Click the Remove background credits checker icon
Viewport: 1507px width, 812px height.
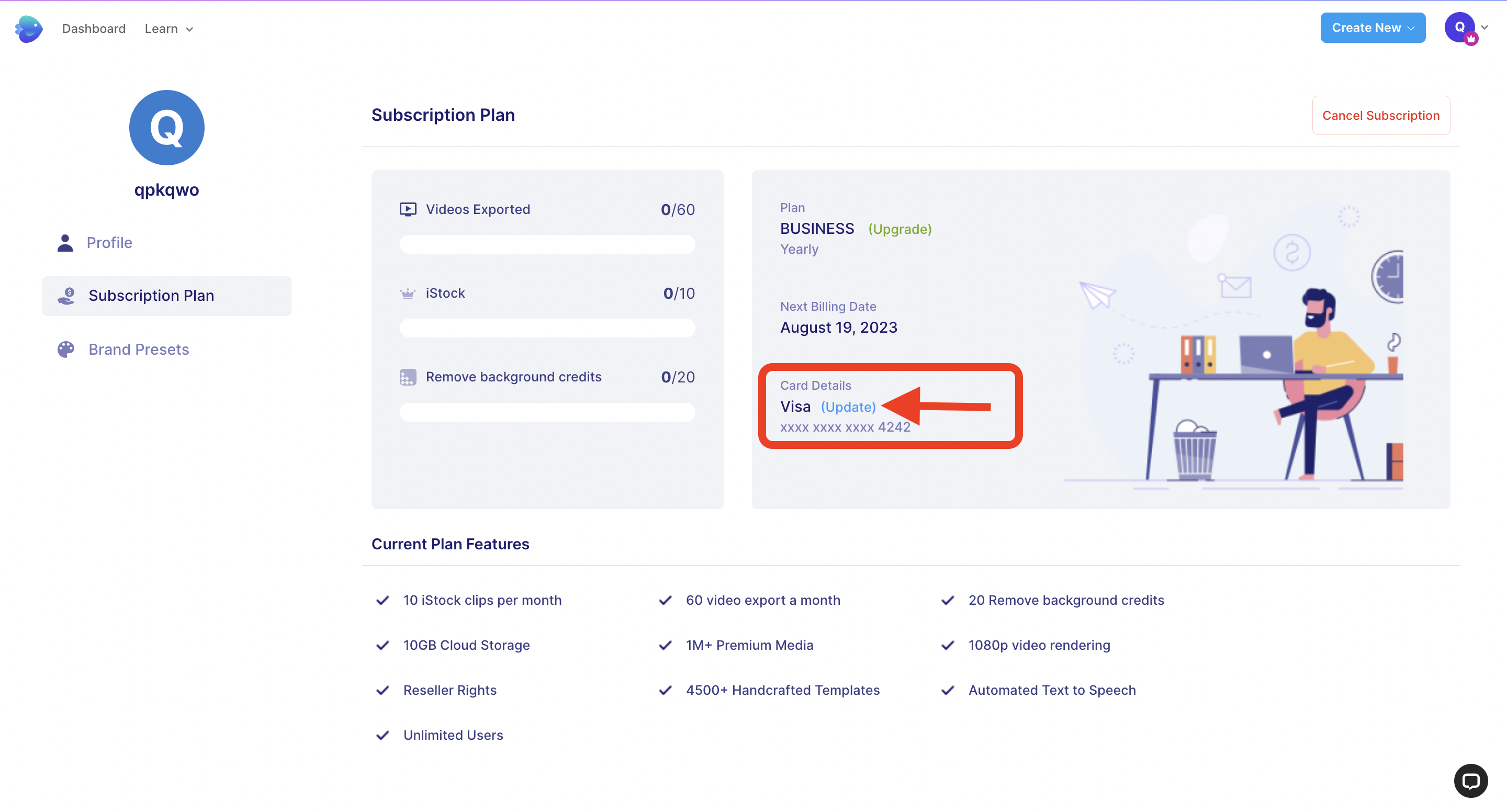click(408, 377)
